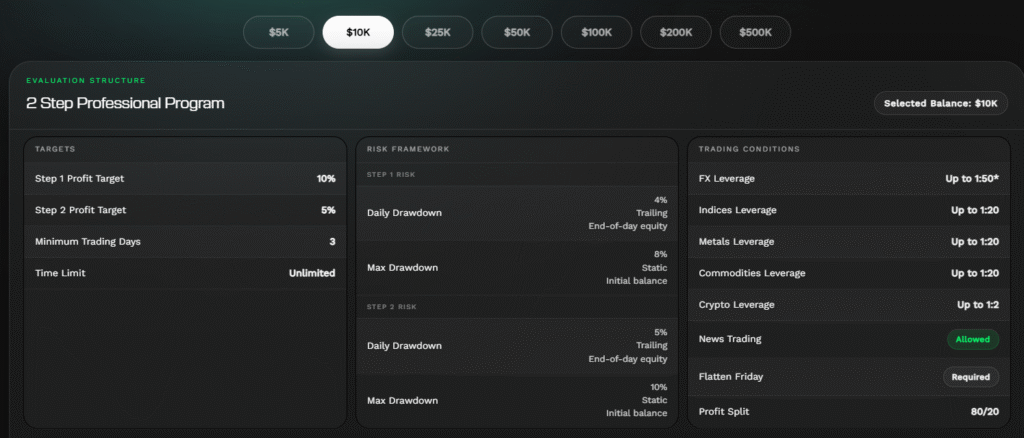This screenshot has width=1024, height=438.
Task: Click the News Trading label
Action: [729, 339]
